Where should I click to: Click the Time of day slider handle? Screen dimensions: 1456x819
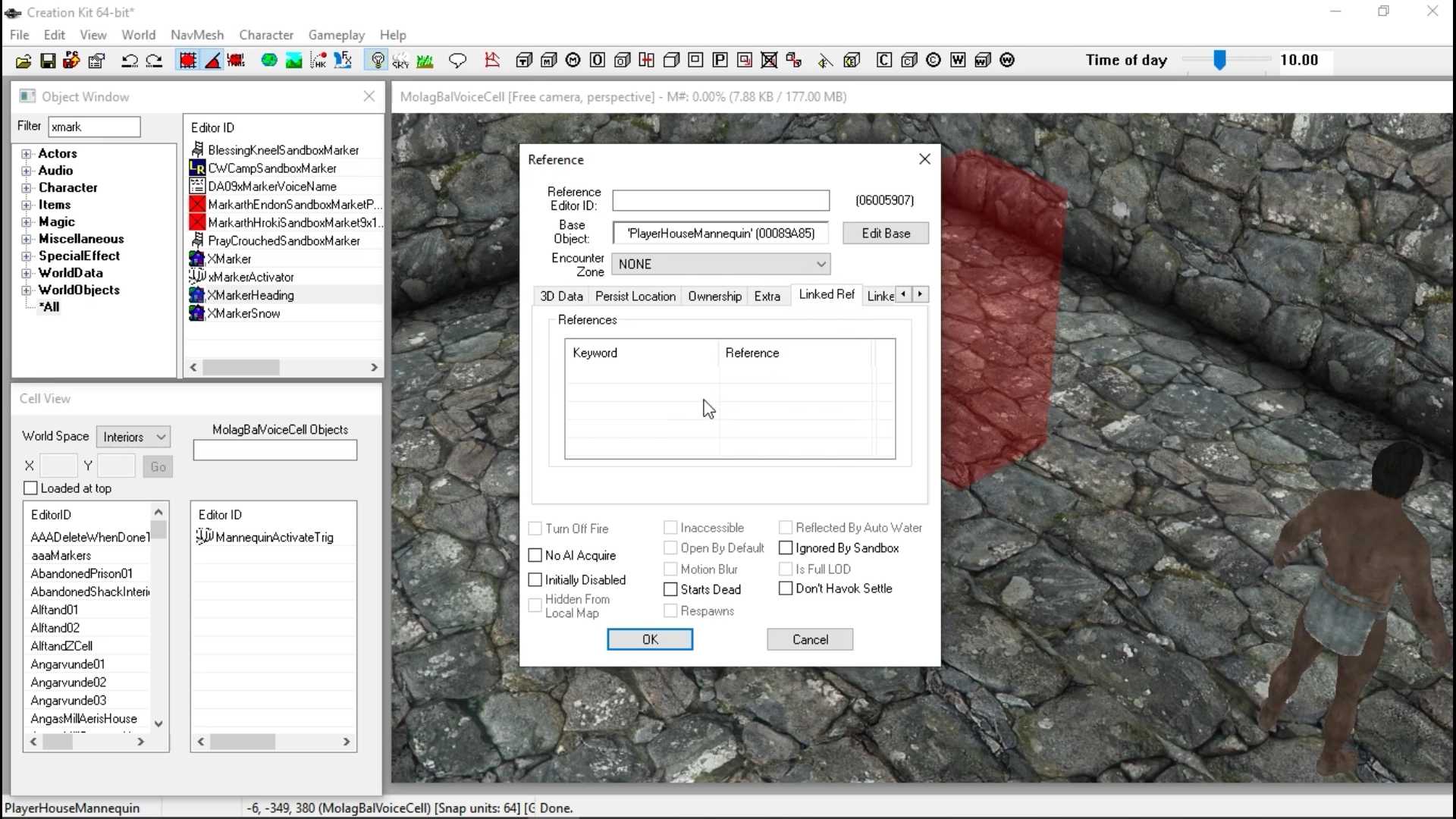tap(1219, 61)
